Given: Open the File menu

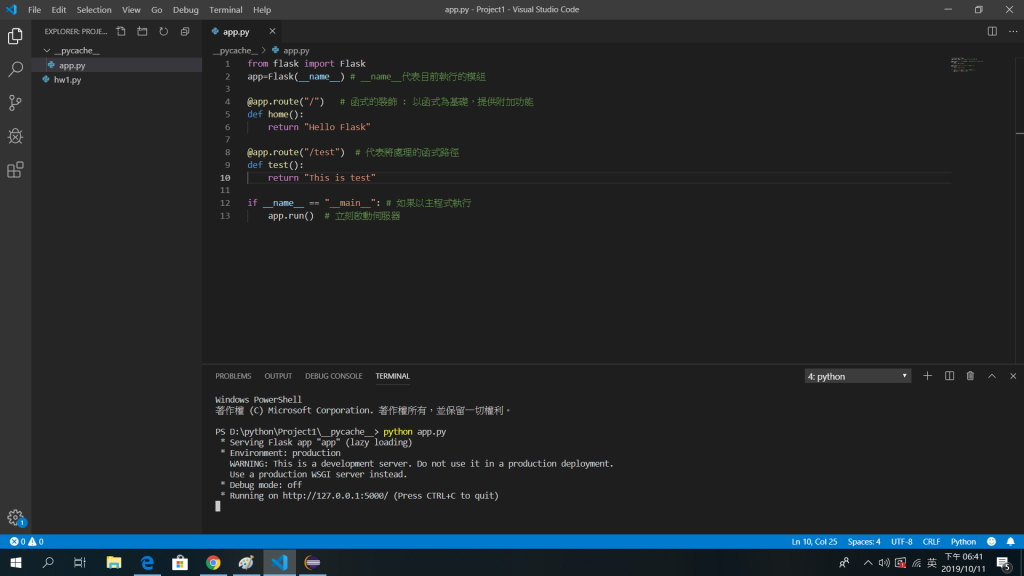Looking at the screenshot, I should [x=35, y=10].
